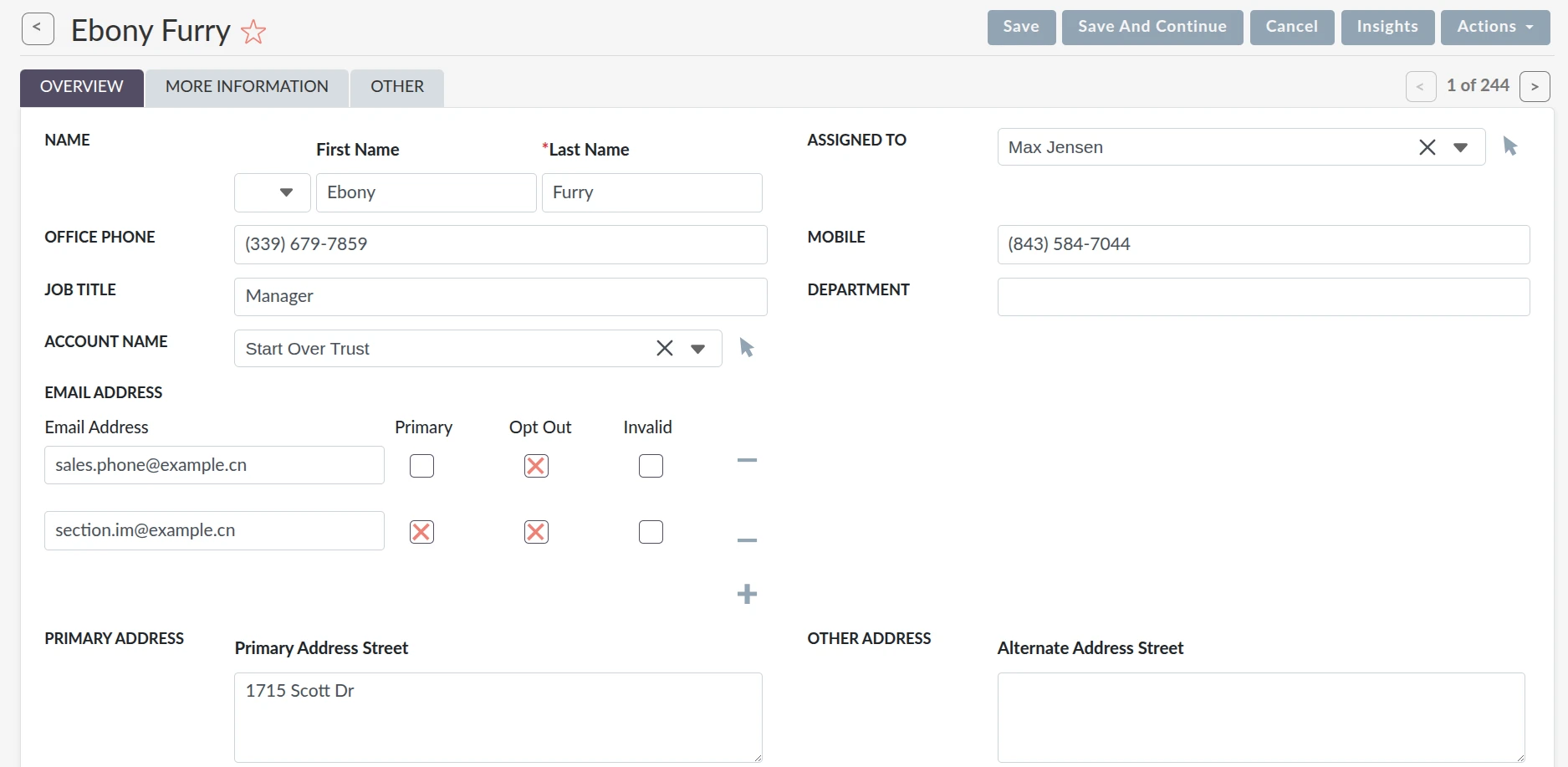
Task: Expand the Assigned To dropdown arrow
Action: 1460,147
